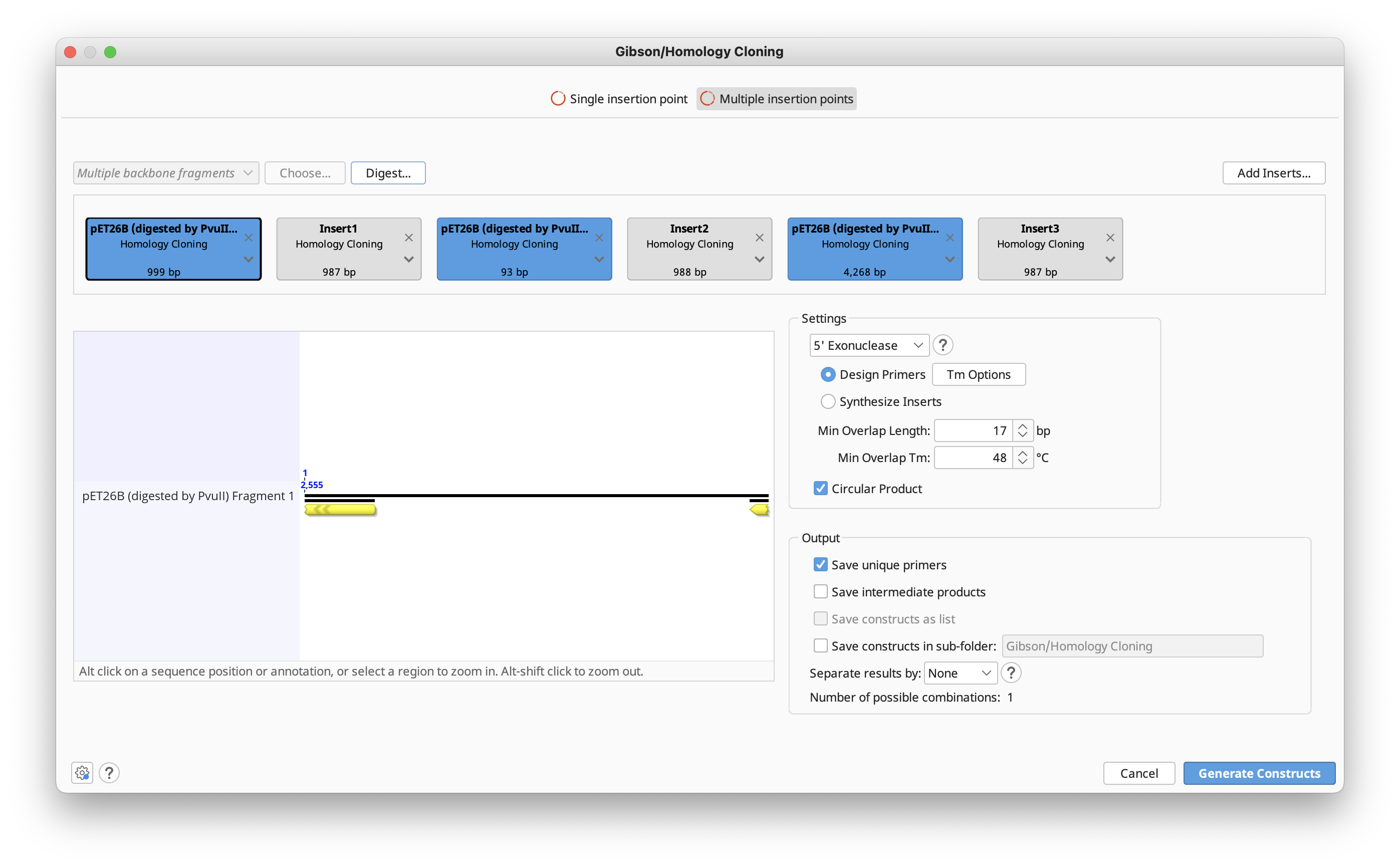Open the 5' Exonuclease dropdown

(x=869, y=345)
